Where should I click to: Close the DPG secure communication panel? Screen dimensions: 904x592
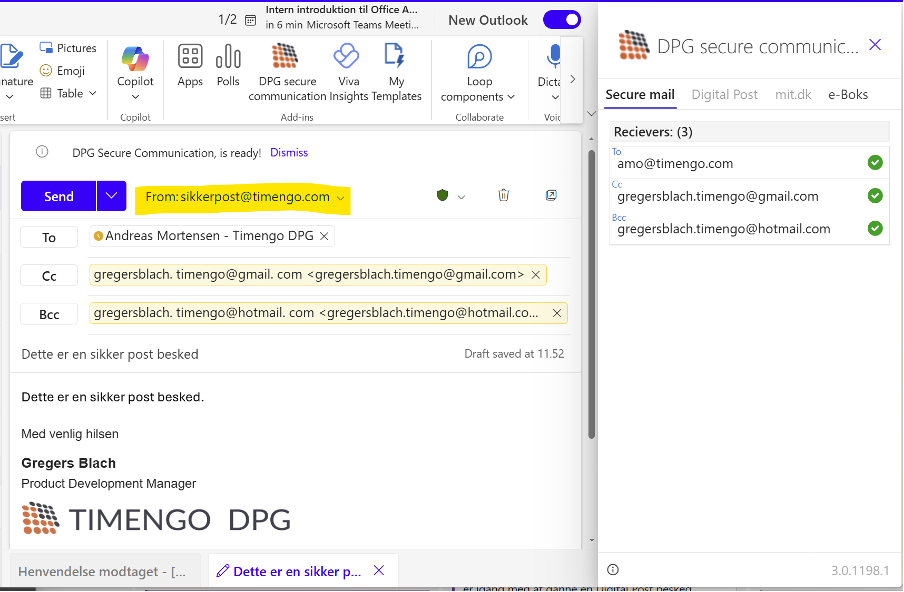[875, 45]
